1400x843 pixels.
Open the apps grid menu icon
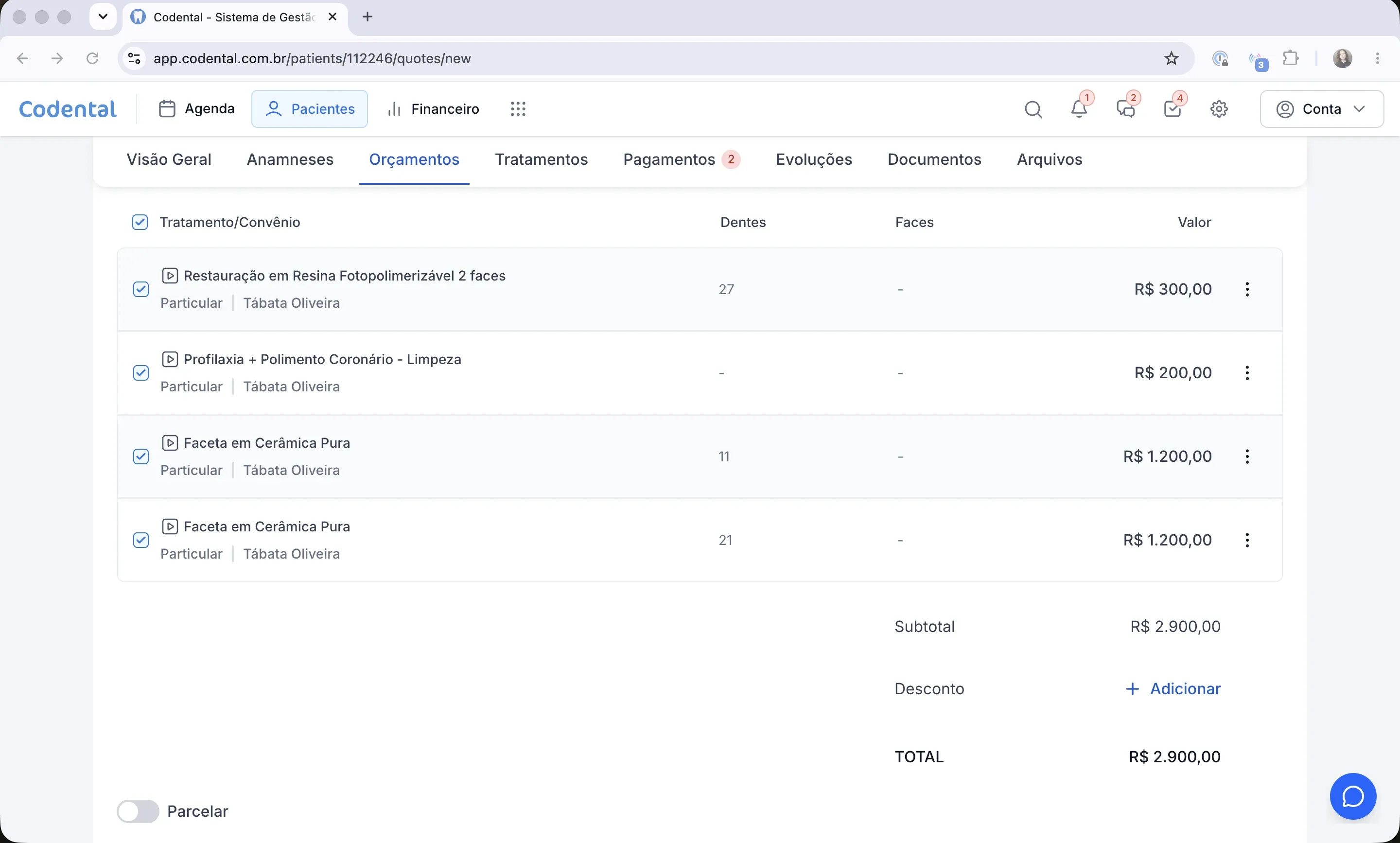pos(518,109)
